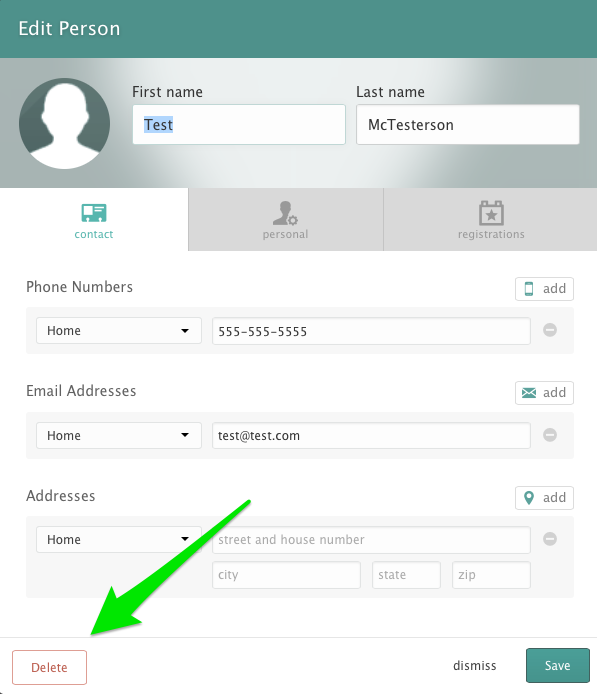Screen dimensions: 597x694
Task: Remove the 555-555-5555 phone number
Action: pos(550,330)
